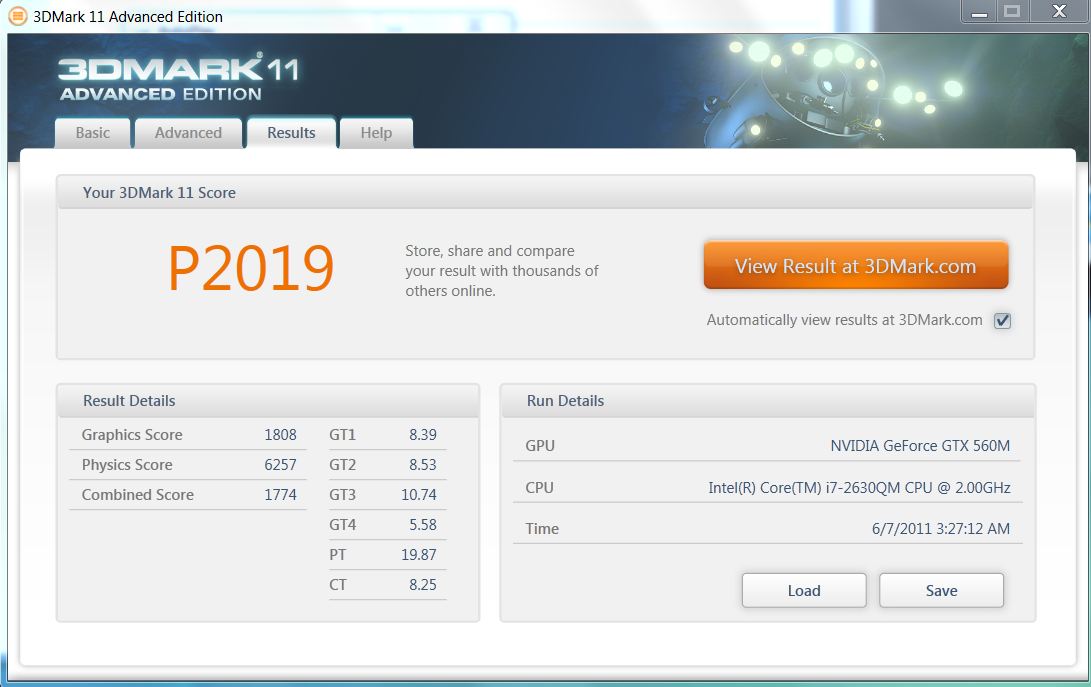This screenshot has width=1091, height=687.
Task: Click the CT value 8.25
Action: 423,585
